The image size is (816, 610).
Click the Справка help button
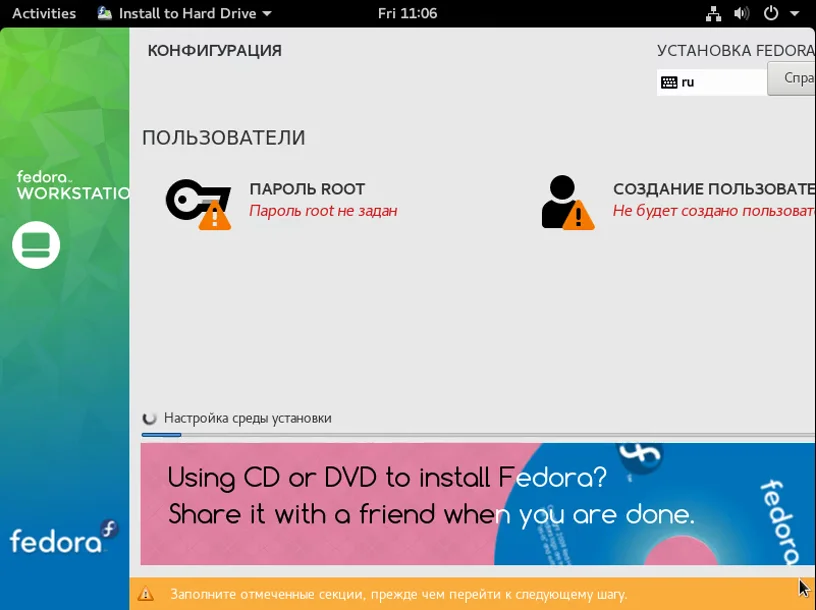point(792,79)
